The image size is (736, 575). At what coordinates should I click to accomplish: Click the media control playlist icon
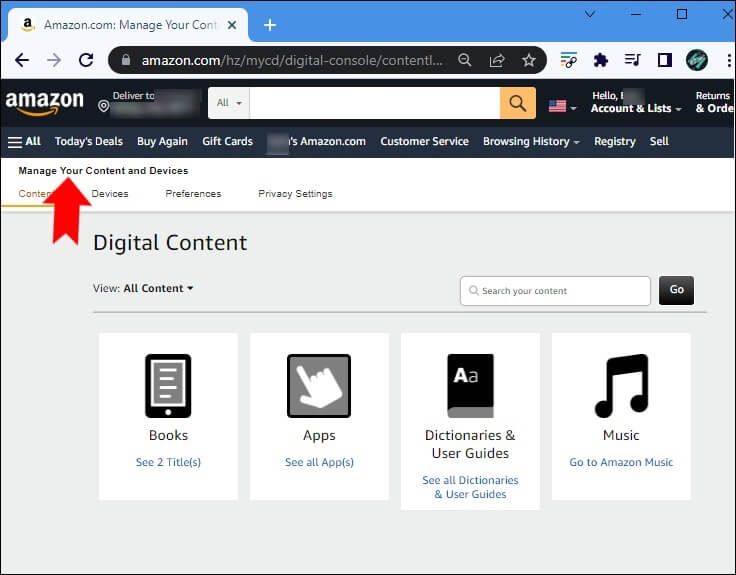click(632, 60)
